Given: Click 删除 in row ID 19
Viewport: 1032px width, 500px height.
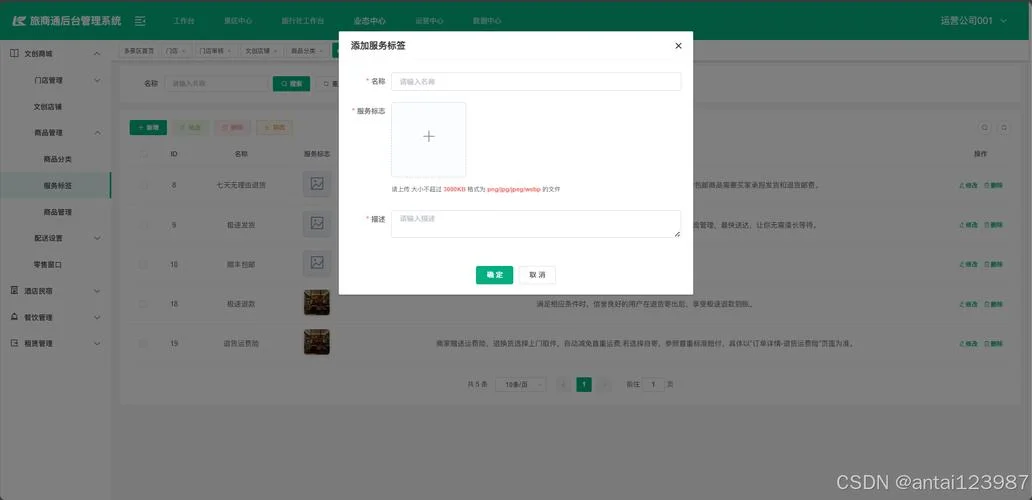Looking at the screenshot, I should [x=994, y=343].
